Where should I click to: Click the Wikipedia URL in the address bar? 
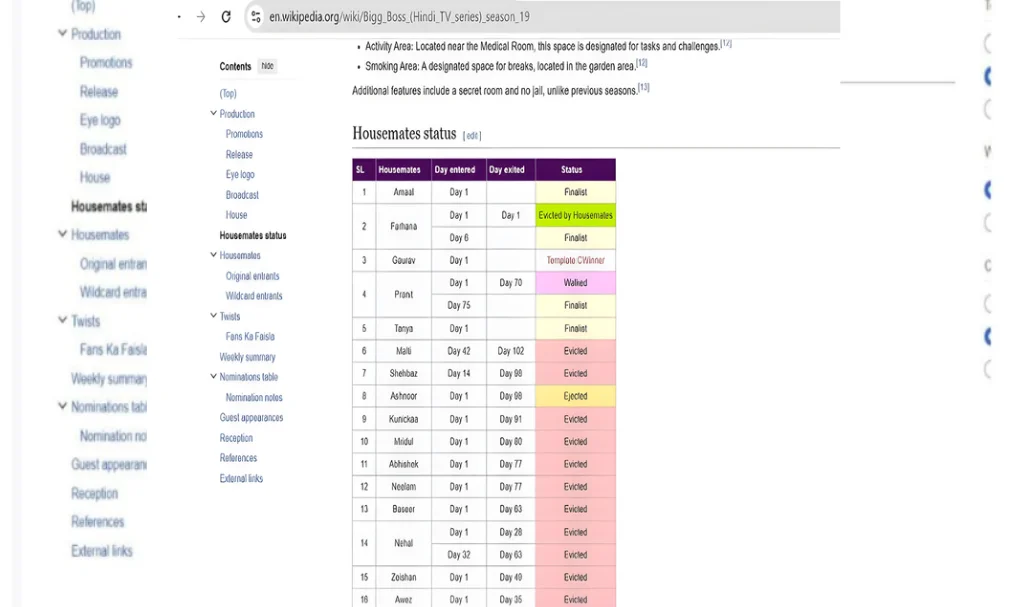click(x=400, y=17)
